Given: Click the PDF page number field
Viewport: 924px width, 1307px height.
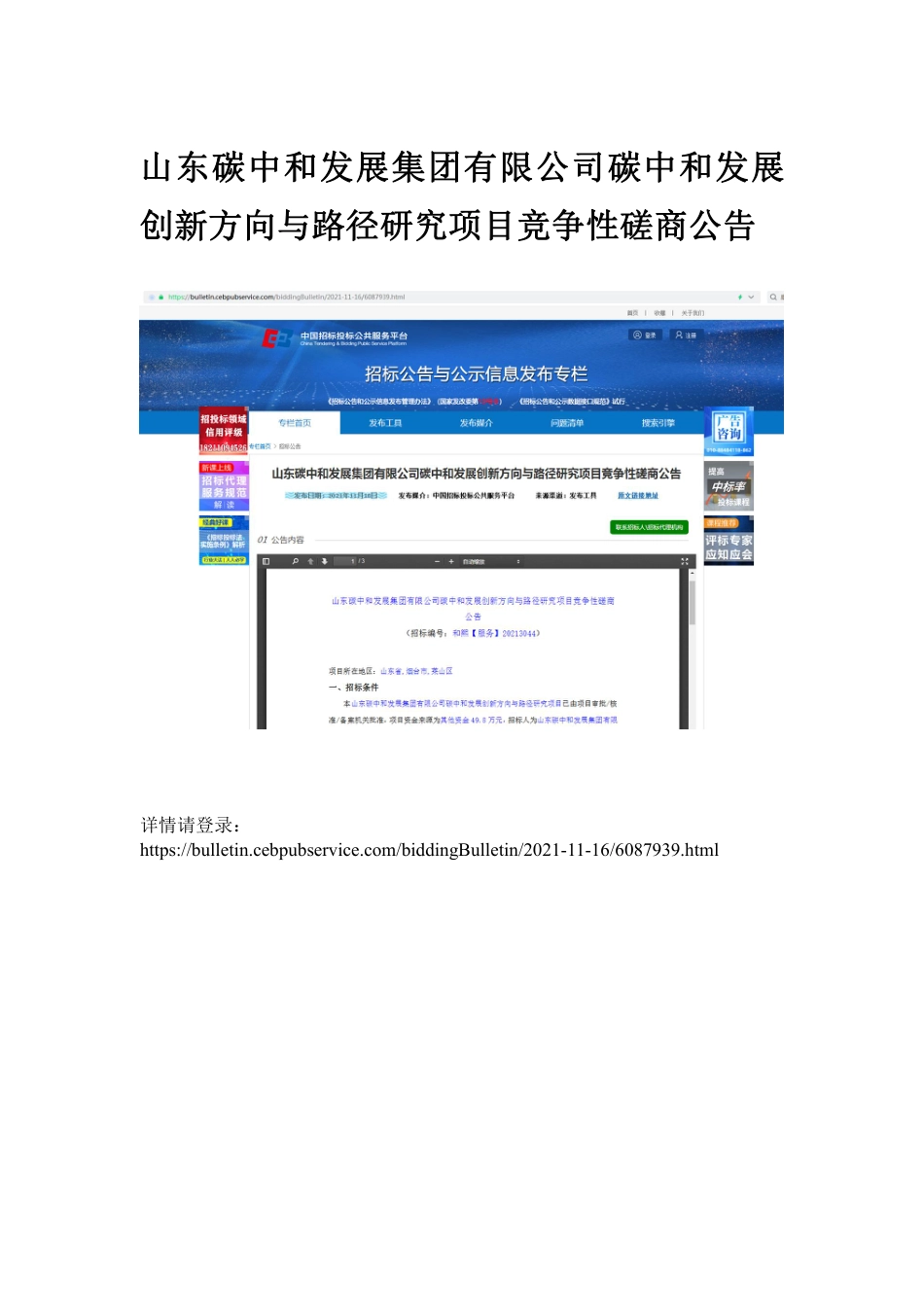Looking at the screenshot, I should pos(345,561).
